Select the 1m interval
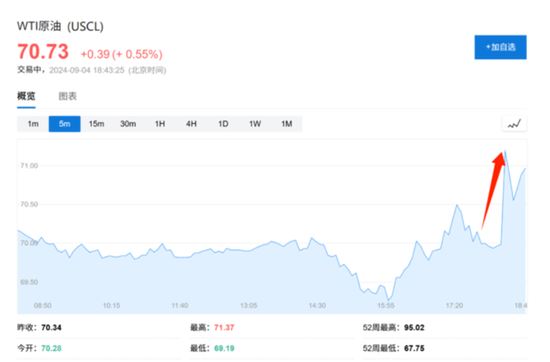The image size is (550, 362). click(33, 124)
